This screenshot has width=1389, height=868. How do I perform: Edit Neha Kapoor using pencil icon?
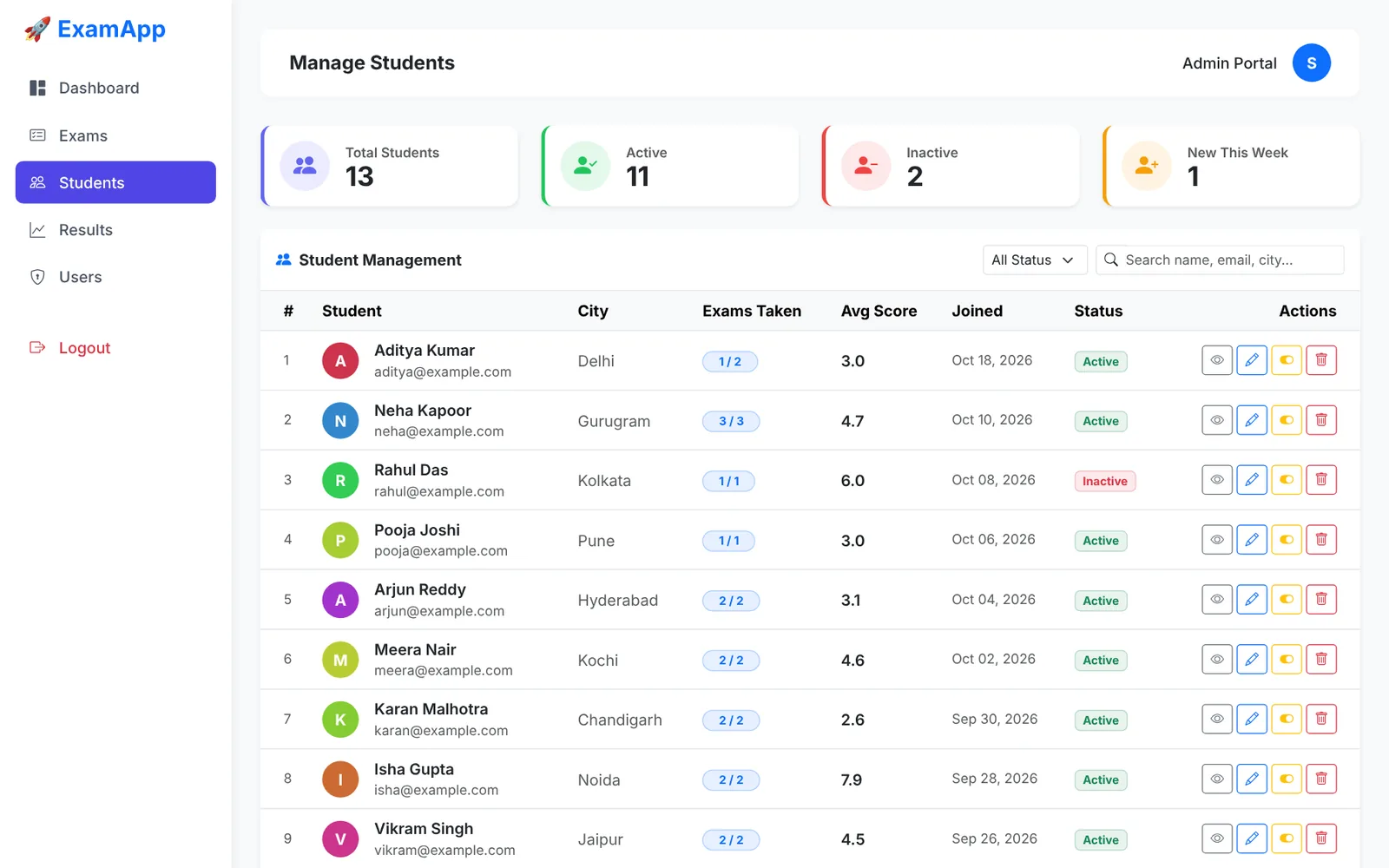coord(1252,420)
